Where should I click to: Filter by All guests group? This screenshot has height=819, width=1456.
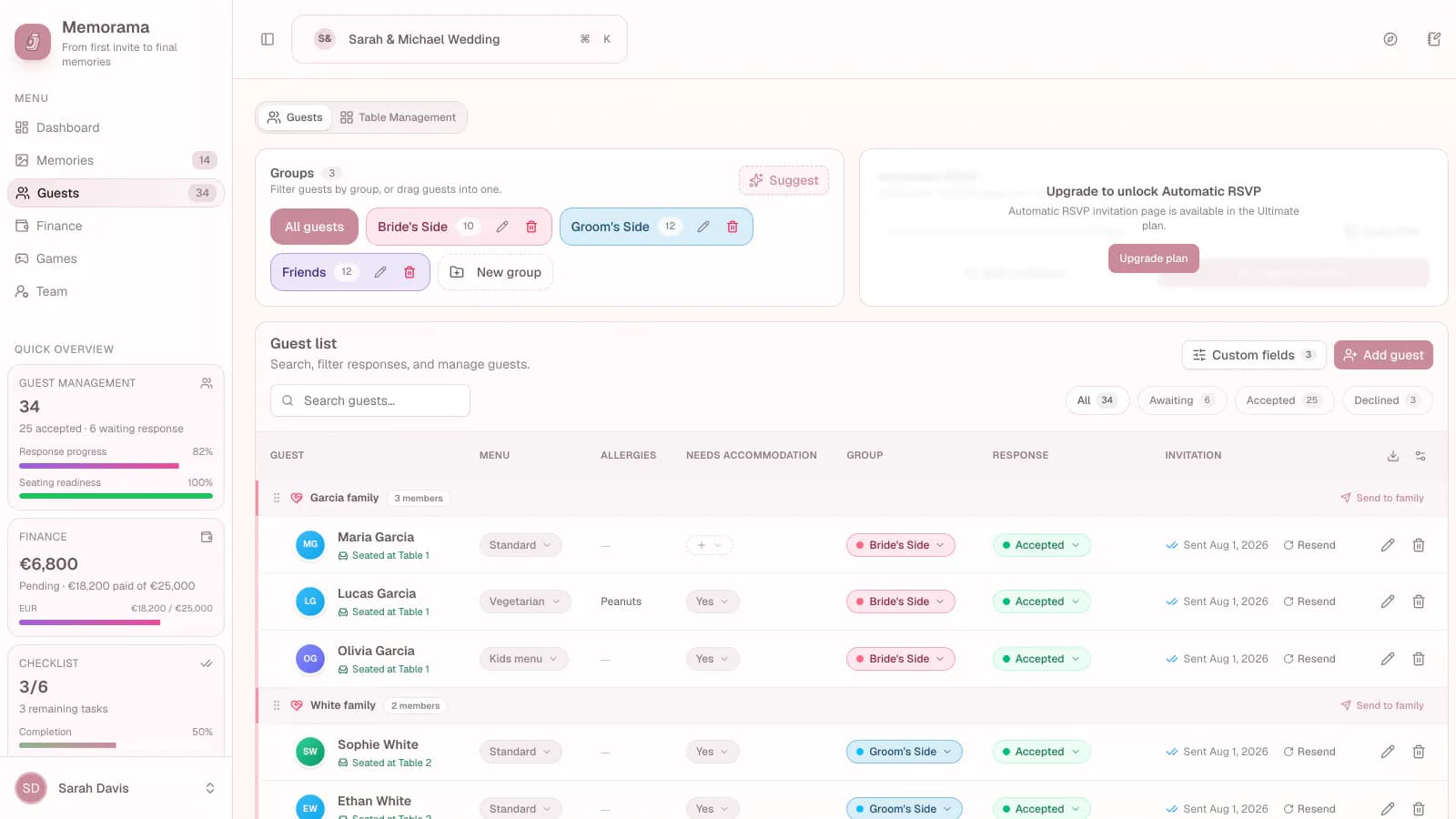[314, 227]
